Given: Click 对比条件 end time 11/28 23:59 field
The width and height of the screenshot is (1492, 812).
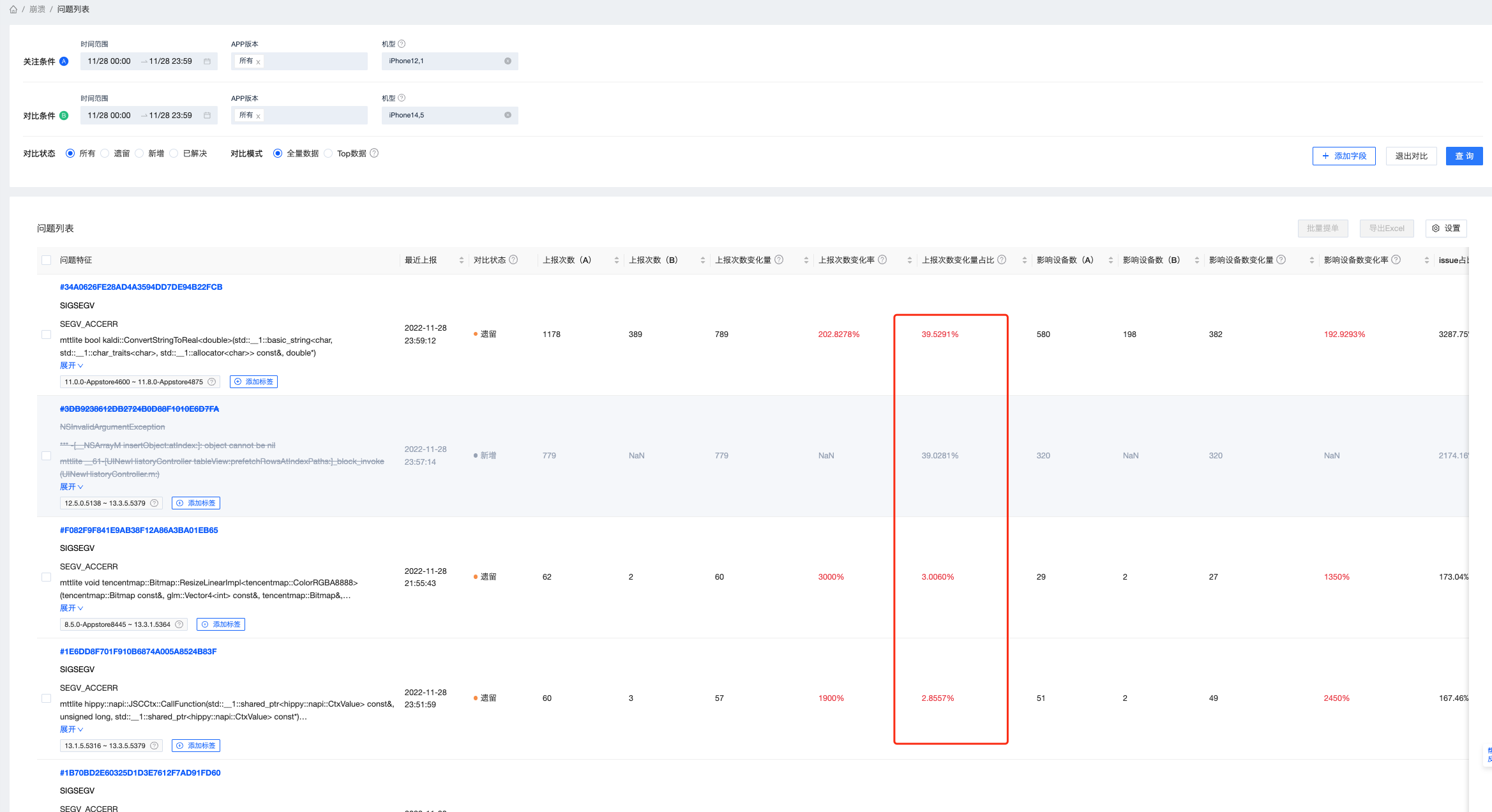Looking at the screenshot, I should click(x=170, y=116).
